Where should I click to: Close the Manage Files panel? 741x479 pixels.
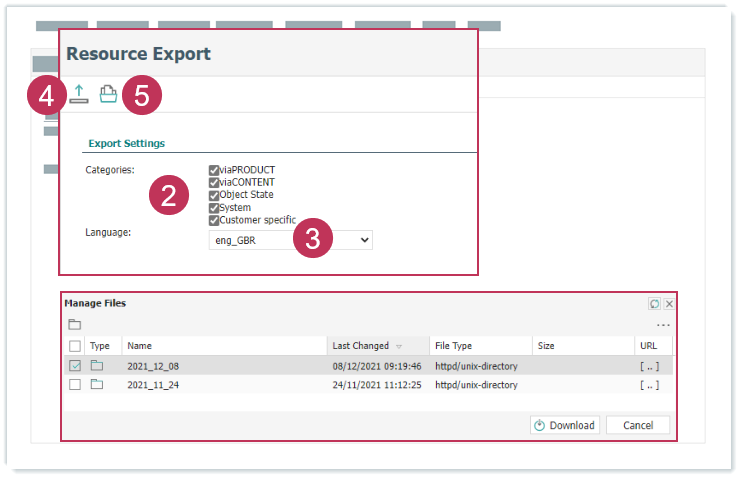(x=669, y=303)
